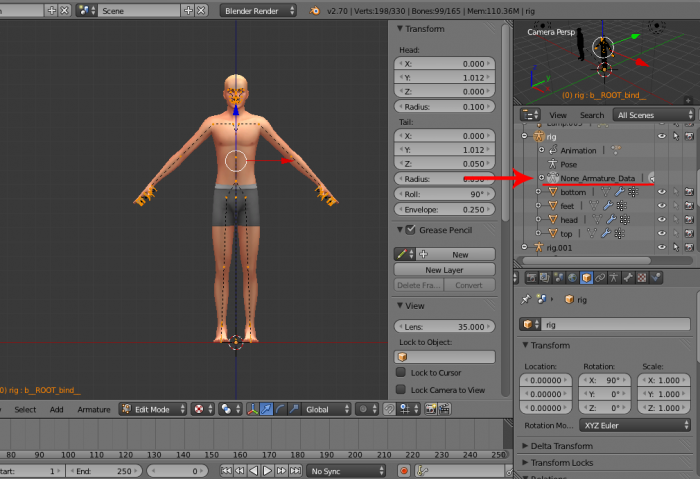The height and width of the screenshot is (479, 700).
Task: Open the Blender Render engine dropdown
Action: click(x=258, y=10)
